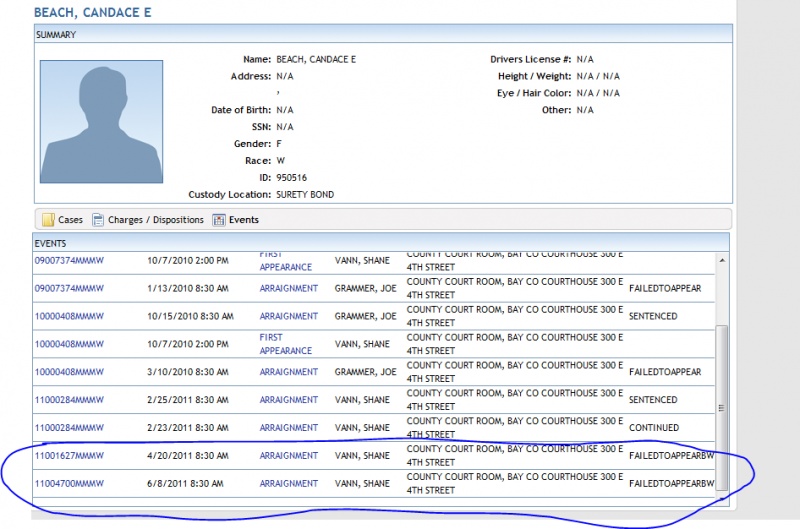800x529 pixels.
Task: Click FAILEDTOAPPEARBW status for 6/8/2011 event
Action: click(x=671, y=484)
